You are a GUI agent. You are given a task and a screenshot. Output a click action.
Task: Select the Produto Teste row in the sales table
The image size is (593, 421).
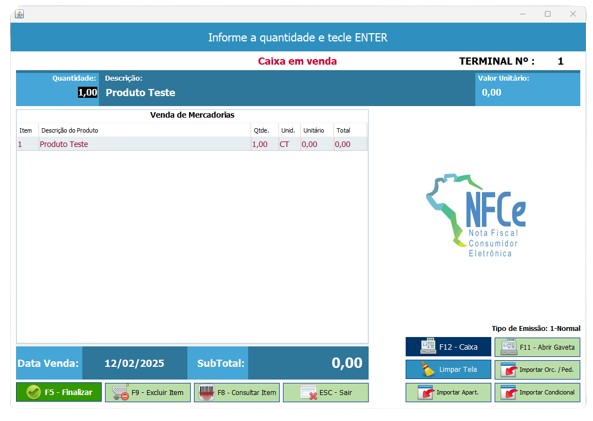coord(192,144)
